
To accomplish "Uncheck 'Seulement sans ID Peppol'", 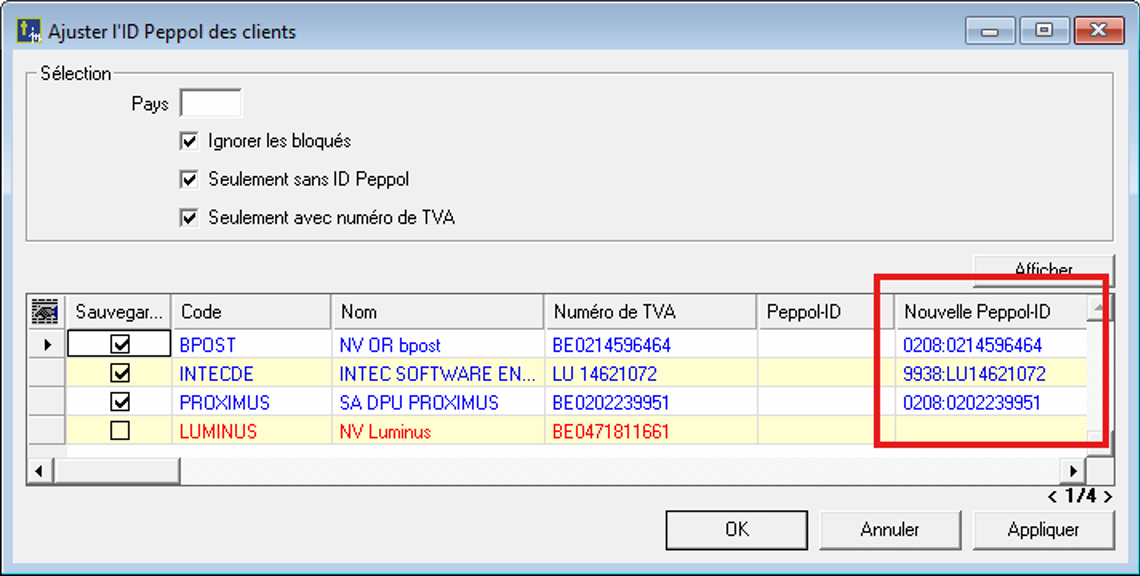I will point(189,180).
